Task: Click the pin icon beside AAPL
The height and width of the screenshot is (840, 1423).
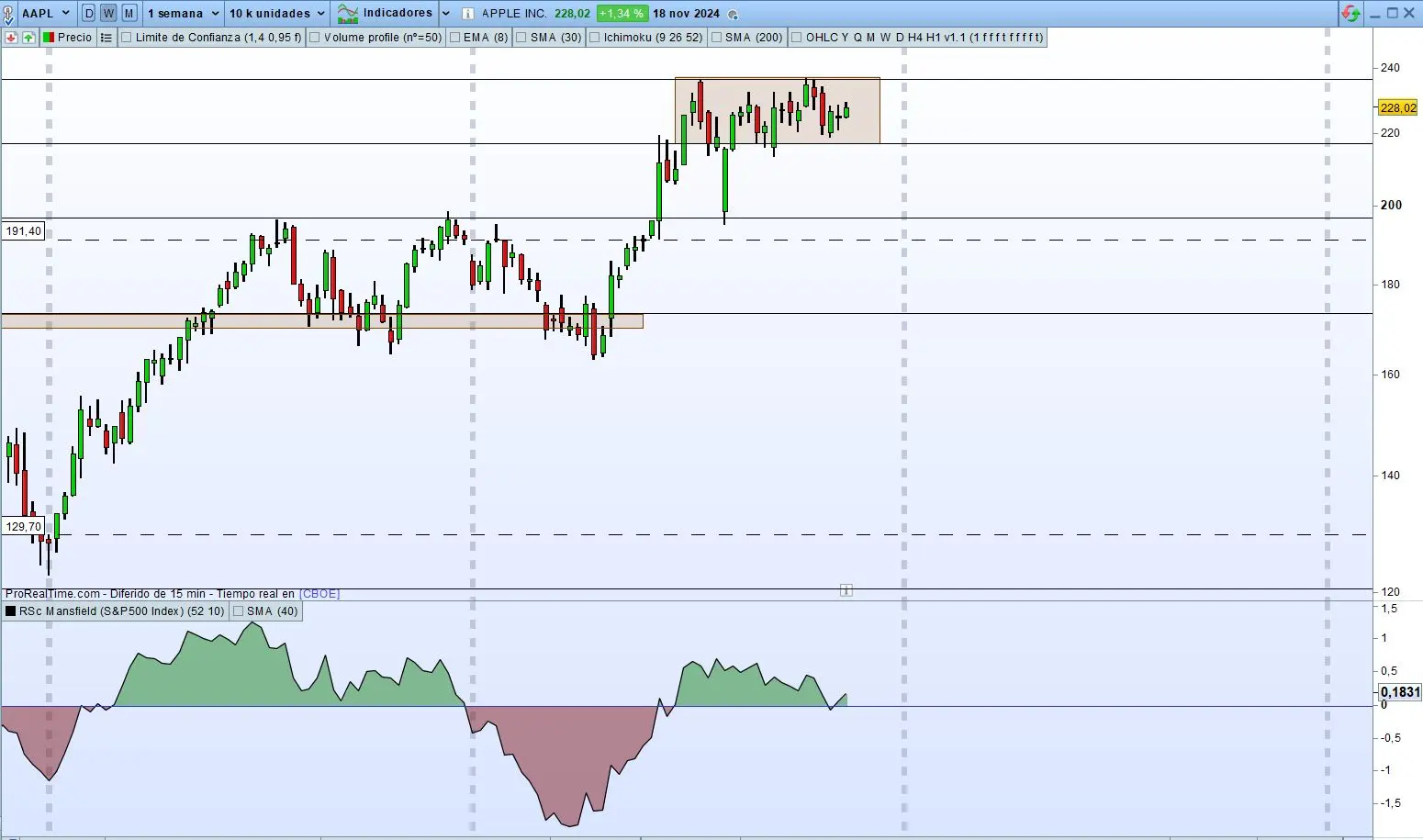Action: coord(9,14)
